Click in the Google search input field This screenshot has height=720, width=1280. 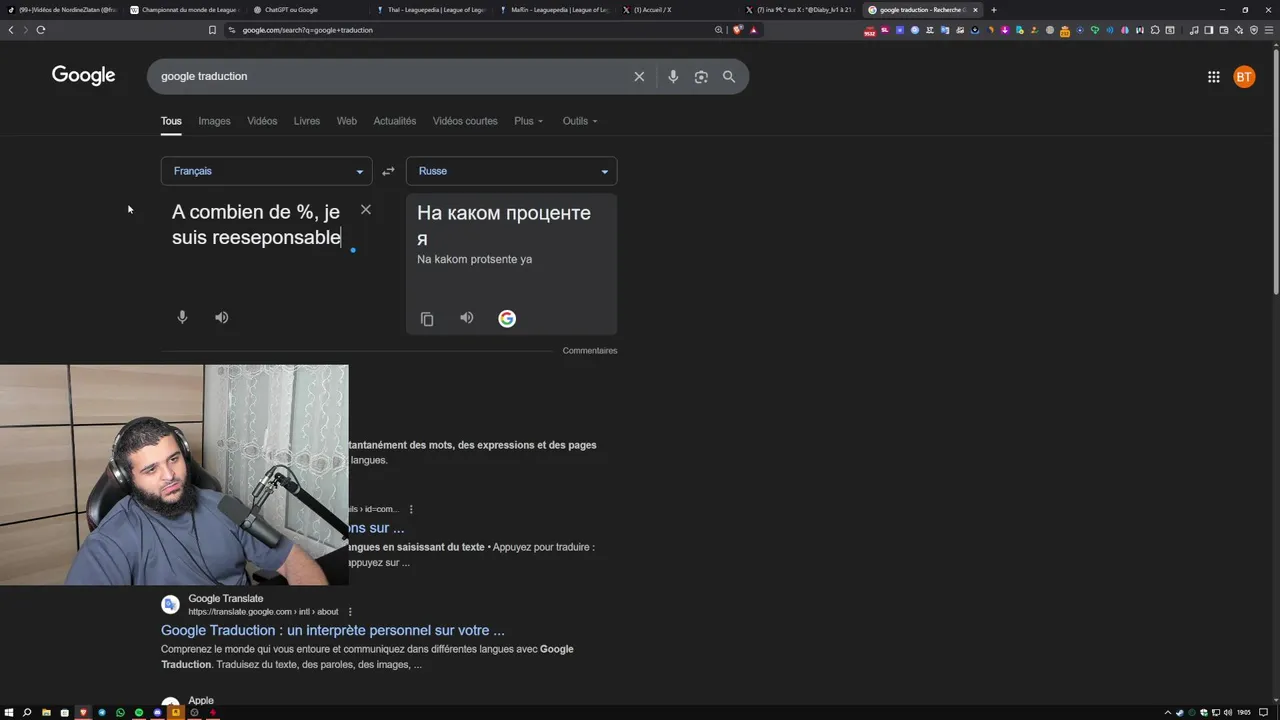coord(390,76)
